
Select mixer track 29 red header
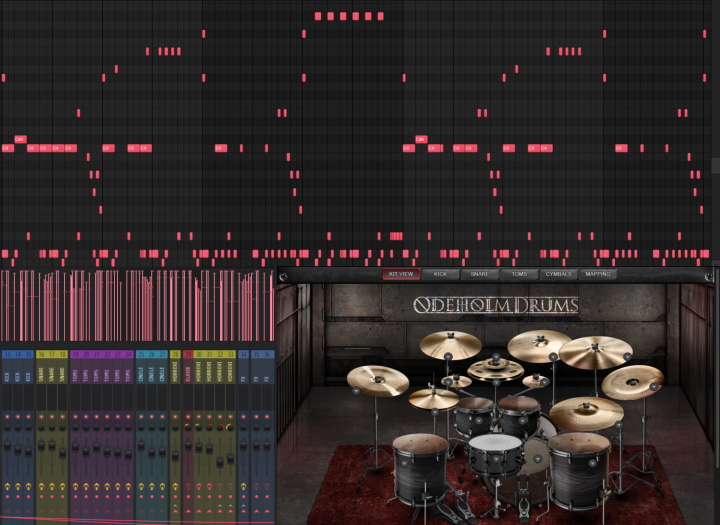pyautogui.click(x=188, y=354)
